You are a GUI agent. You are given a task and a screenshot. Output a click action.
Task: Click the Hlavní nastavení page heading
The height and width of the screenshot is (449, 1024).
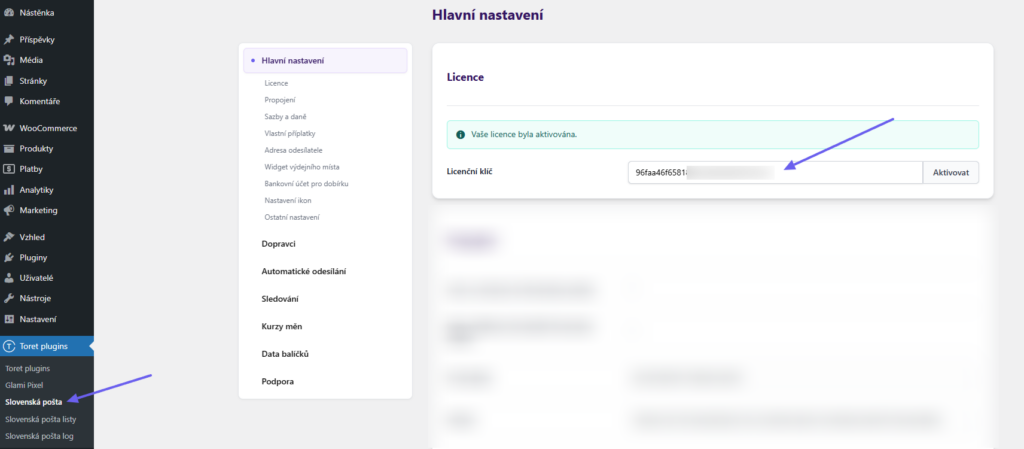pos(488,15)
